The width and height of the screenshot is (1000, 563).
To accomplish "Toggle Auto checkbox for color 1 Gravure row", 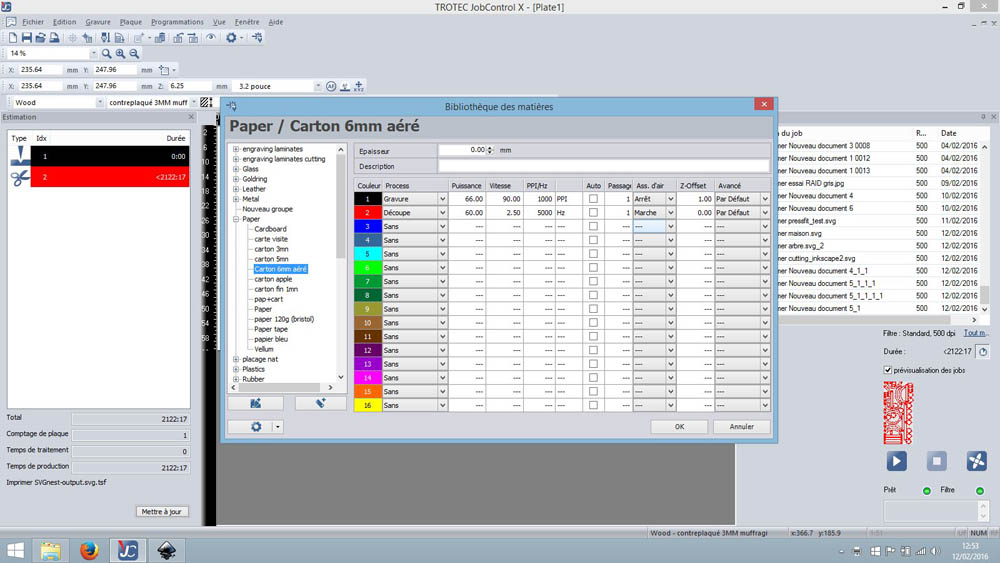I will (593, 199).
